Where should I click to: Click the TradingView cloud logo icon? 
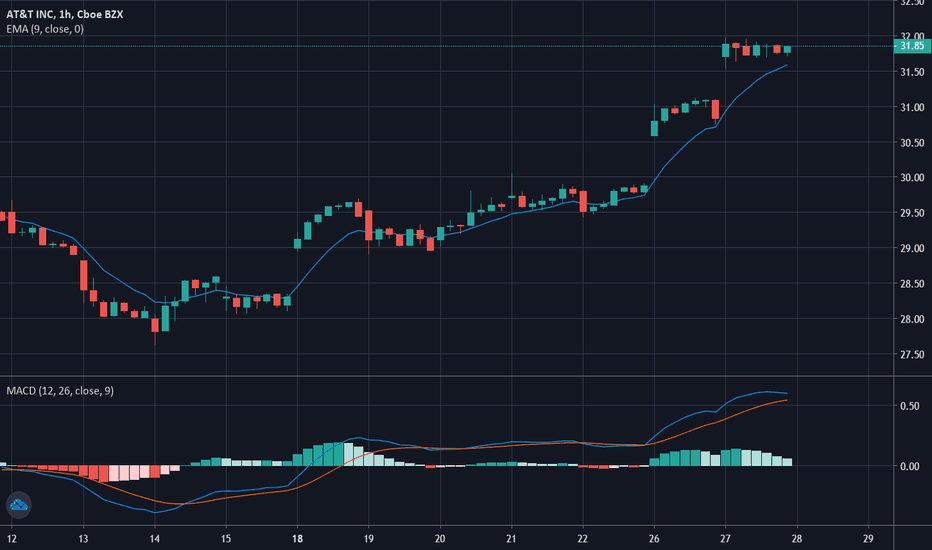(18, 505)
